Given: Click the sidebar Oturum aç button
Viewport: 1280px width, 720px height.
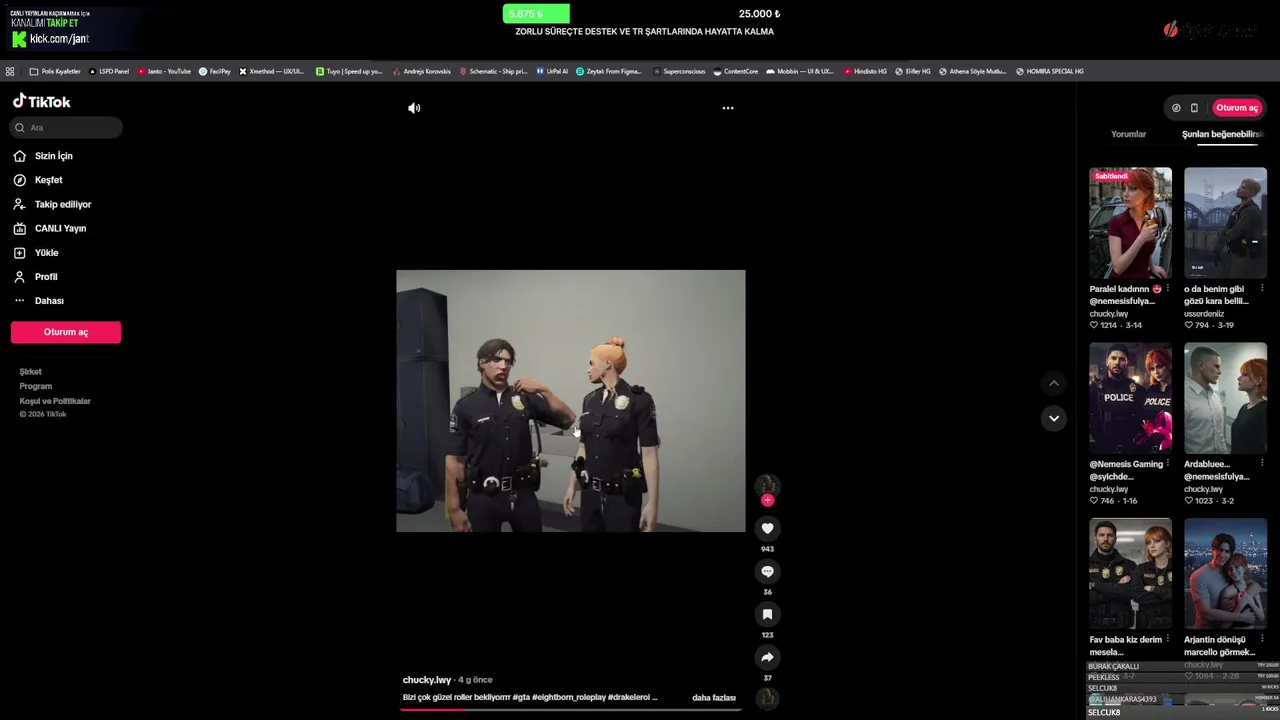Looking at the screenshot, I should coord(66,332).
